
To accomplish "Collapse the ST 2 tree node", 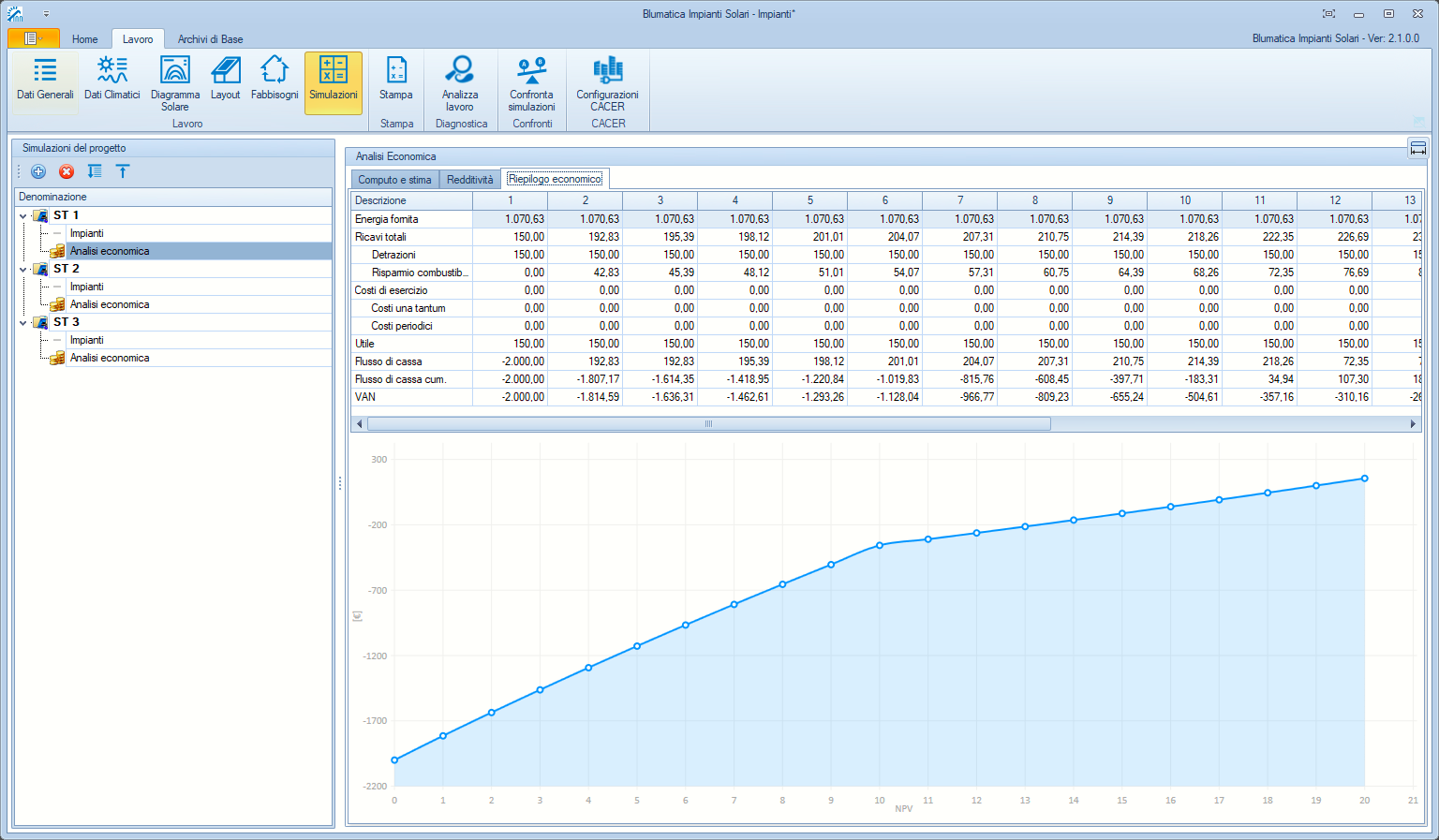I will click(23, 269).
